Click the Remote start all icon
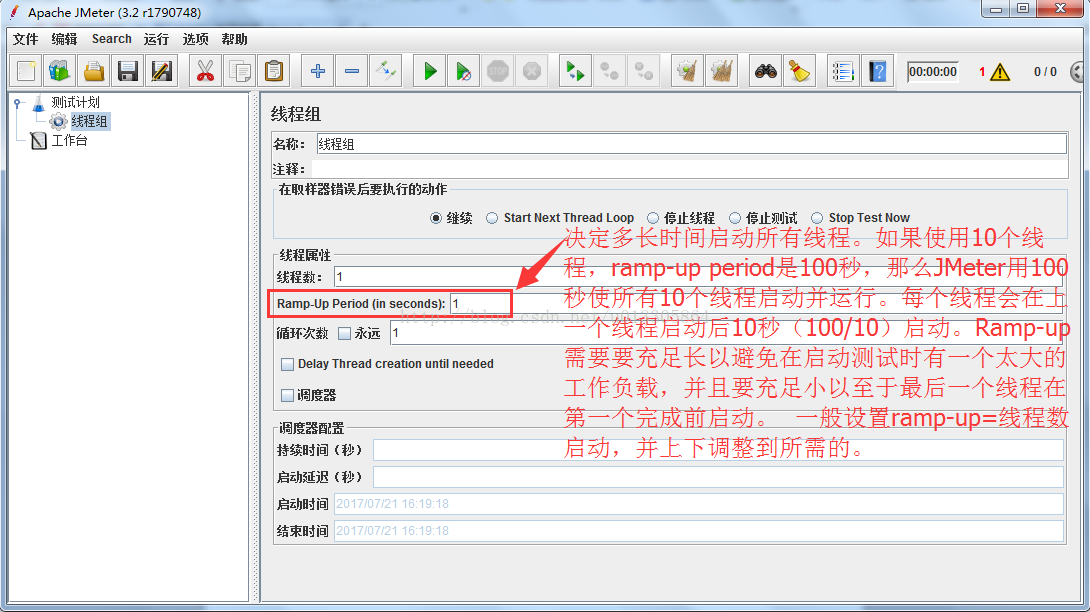Image resolution: width=1090 pixels, height=612 pixels. [x=576, y=71]
